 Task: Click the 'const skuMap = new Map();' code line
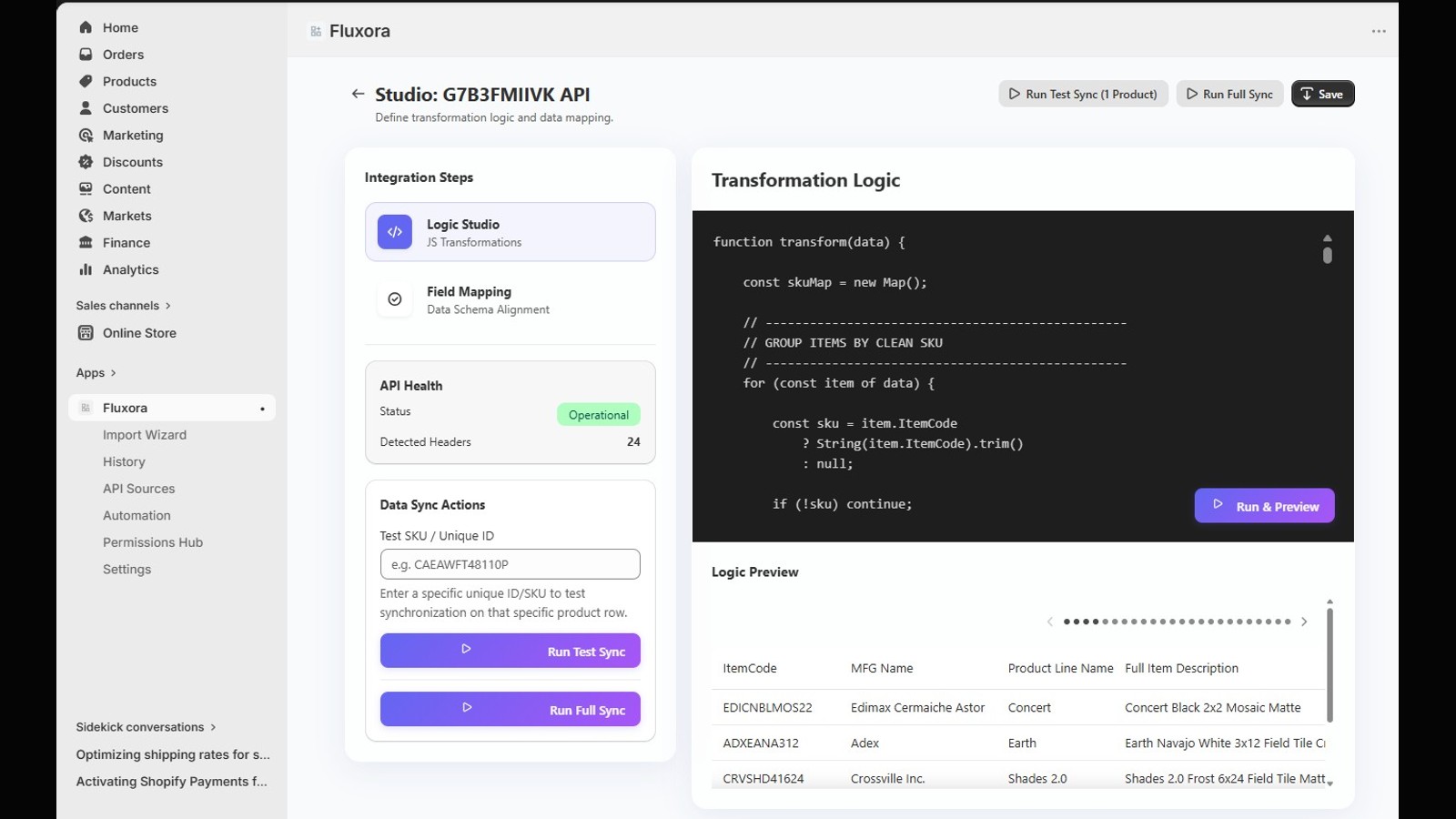[x=834, y=282]
